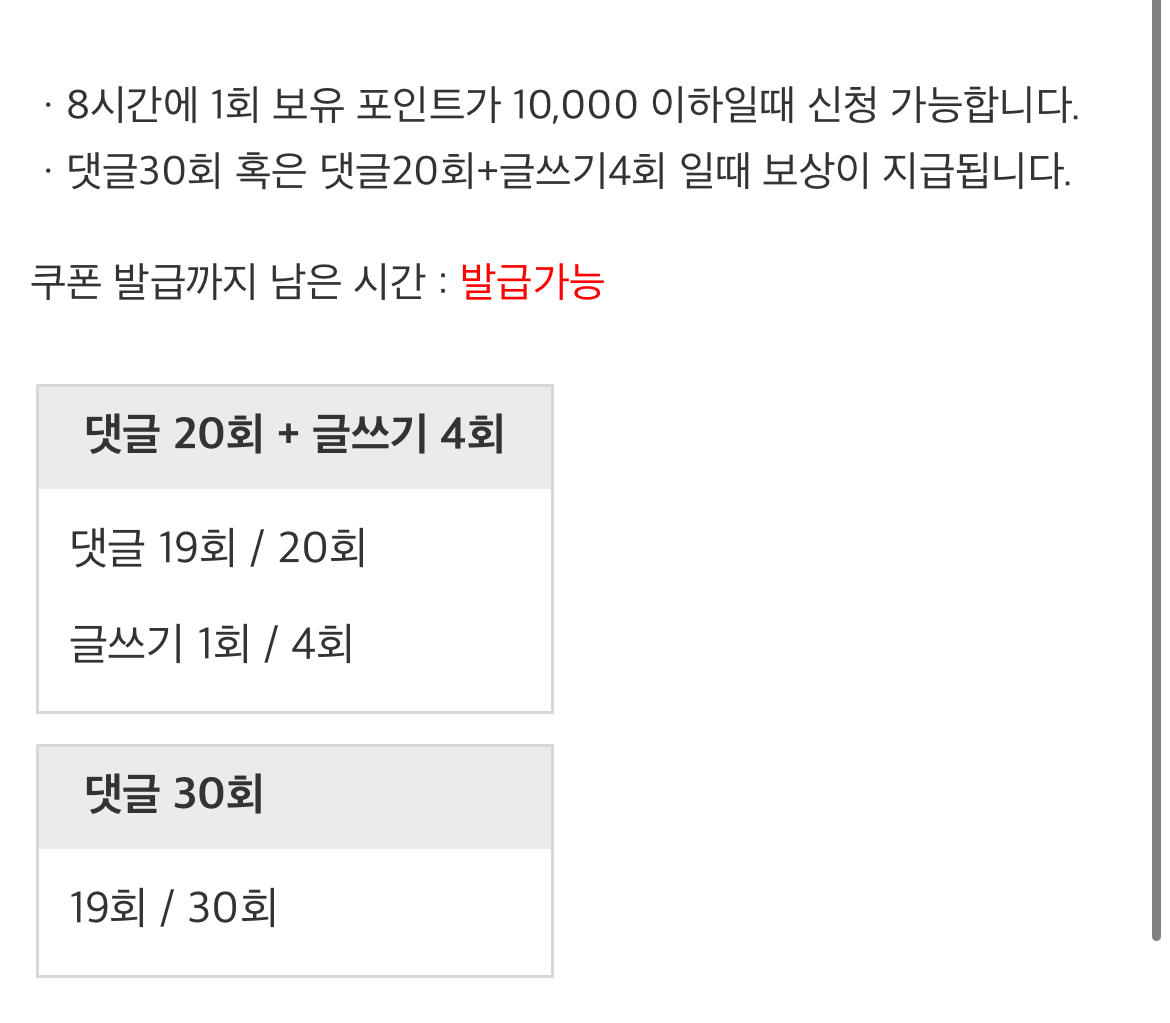Click 신청 가능합니다 at the end of the first notice
1170x1023 pixels.
[x=943, y=104]
